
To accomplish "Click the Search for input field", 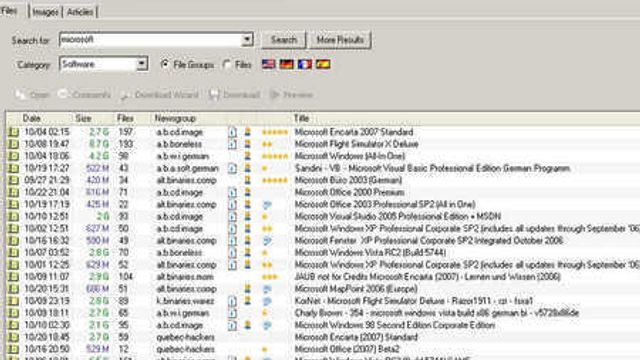I will [x=150, y=40].
